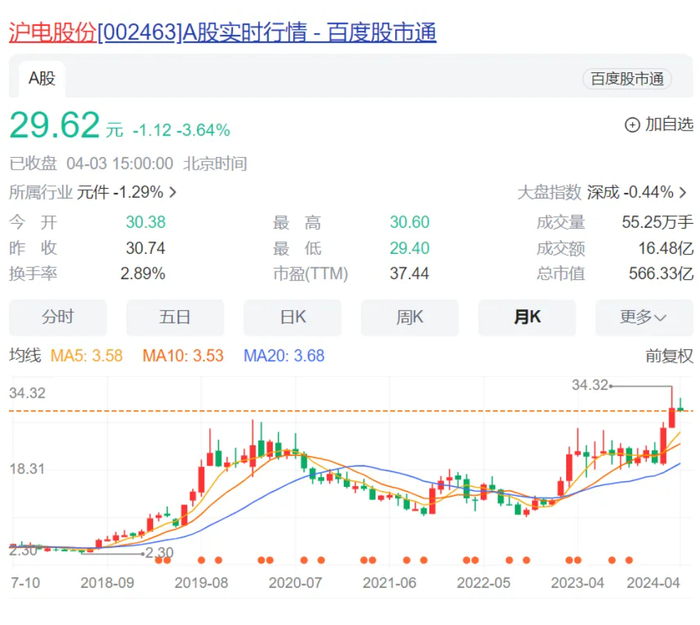The image size is (700, 625).
Task: Click the 已收盘 04-03 15:00:00 status text
Action: 91,164
